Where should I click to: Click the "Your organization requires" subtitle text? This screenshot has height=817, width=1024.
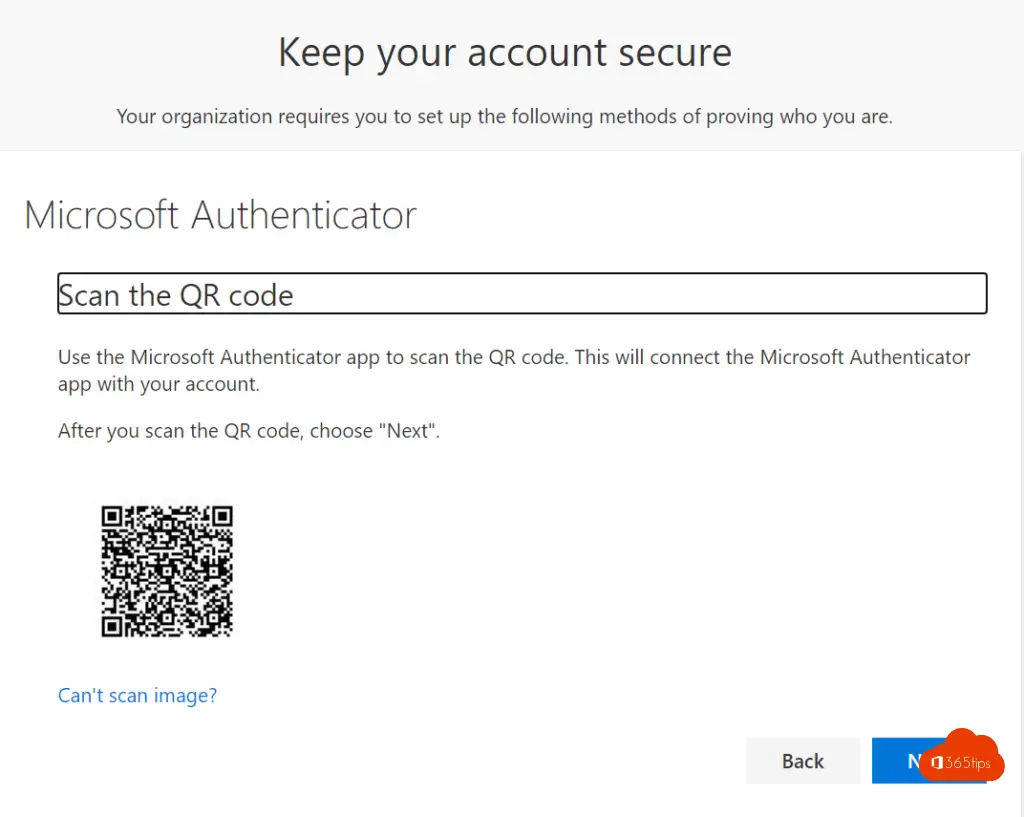click(x=504, y=117)
